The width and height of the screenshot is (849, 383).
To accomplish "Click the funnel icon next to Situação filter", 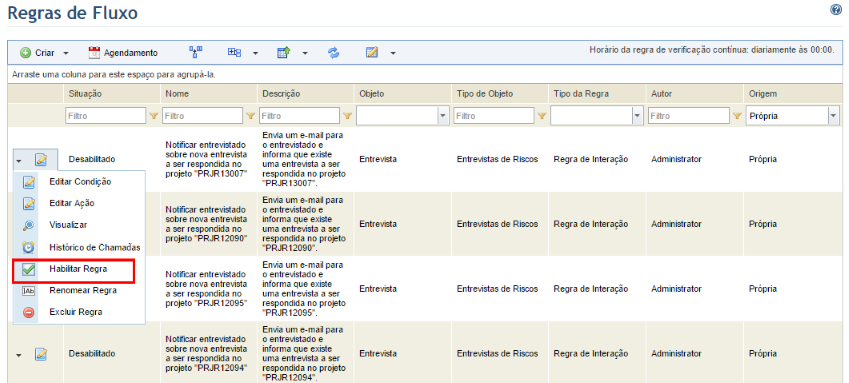I will point(153,115).
